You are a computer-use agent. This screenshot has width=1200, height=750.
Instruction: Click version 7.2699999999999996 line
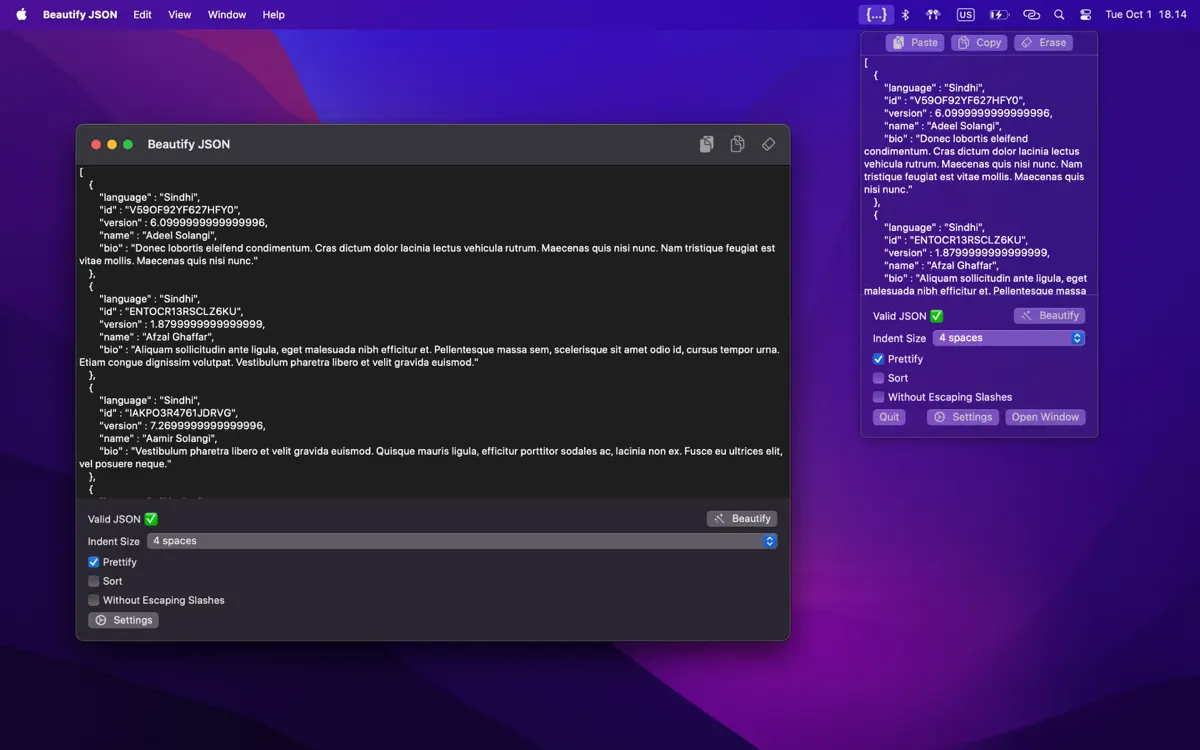pos(183,425)
